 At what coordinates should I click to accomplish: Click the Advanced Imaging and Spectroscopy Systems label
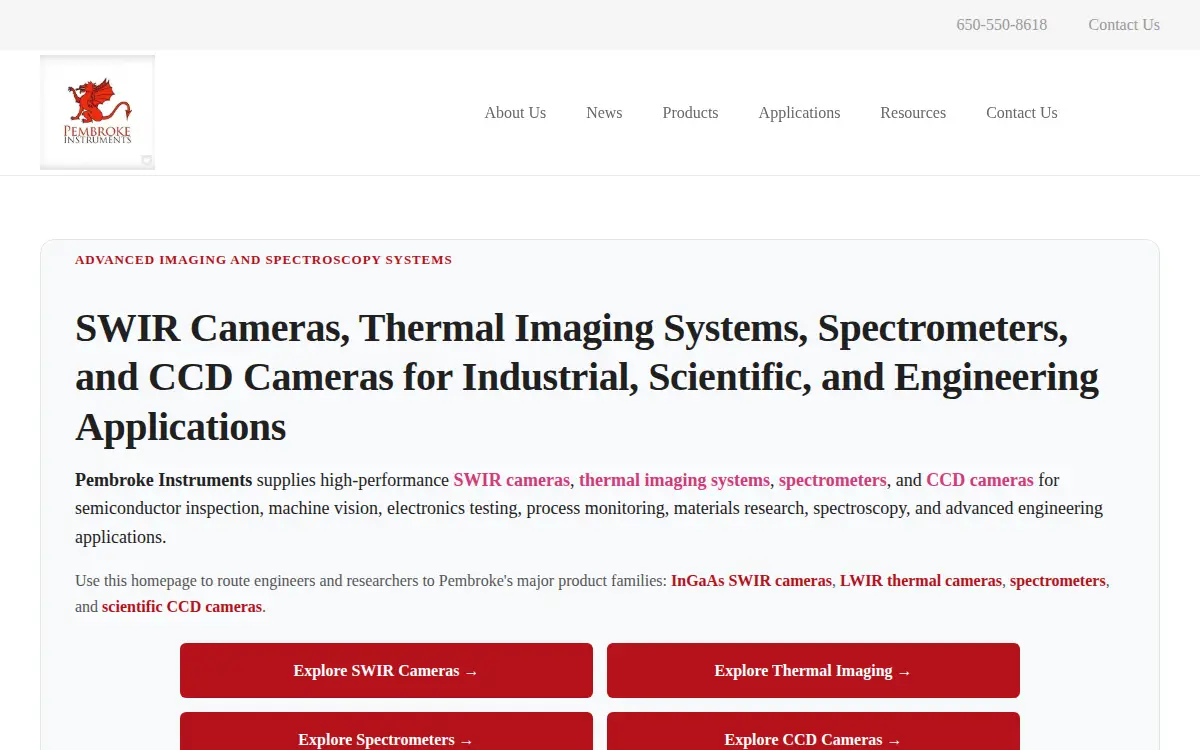click(264, 260)
